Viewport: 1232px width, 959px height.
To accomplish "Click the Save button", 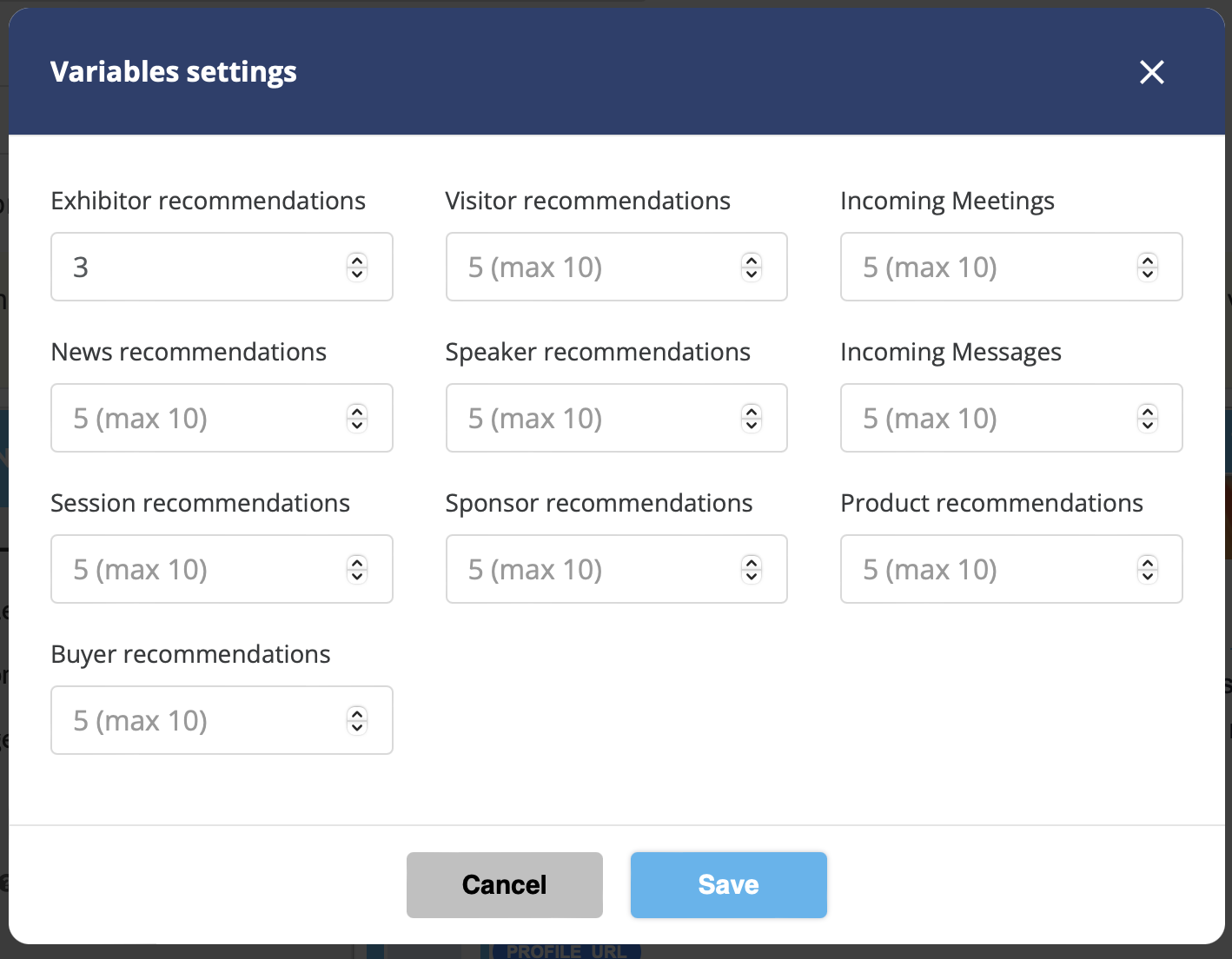I will [x=728, y=884].
